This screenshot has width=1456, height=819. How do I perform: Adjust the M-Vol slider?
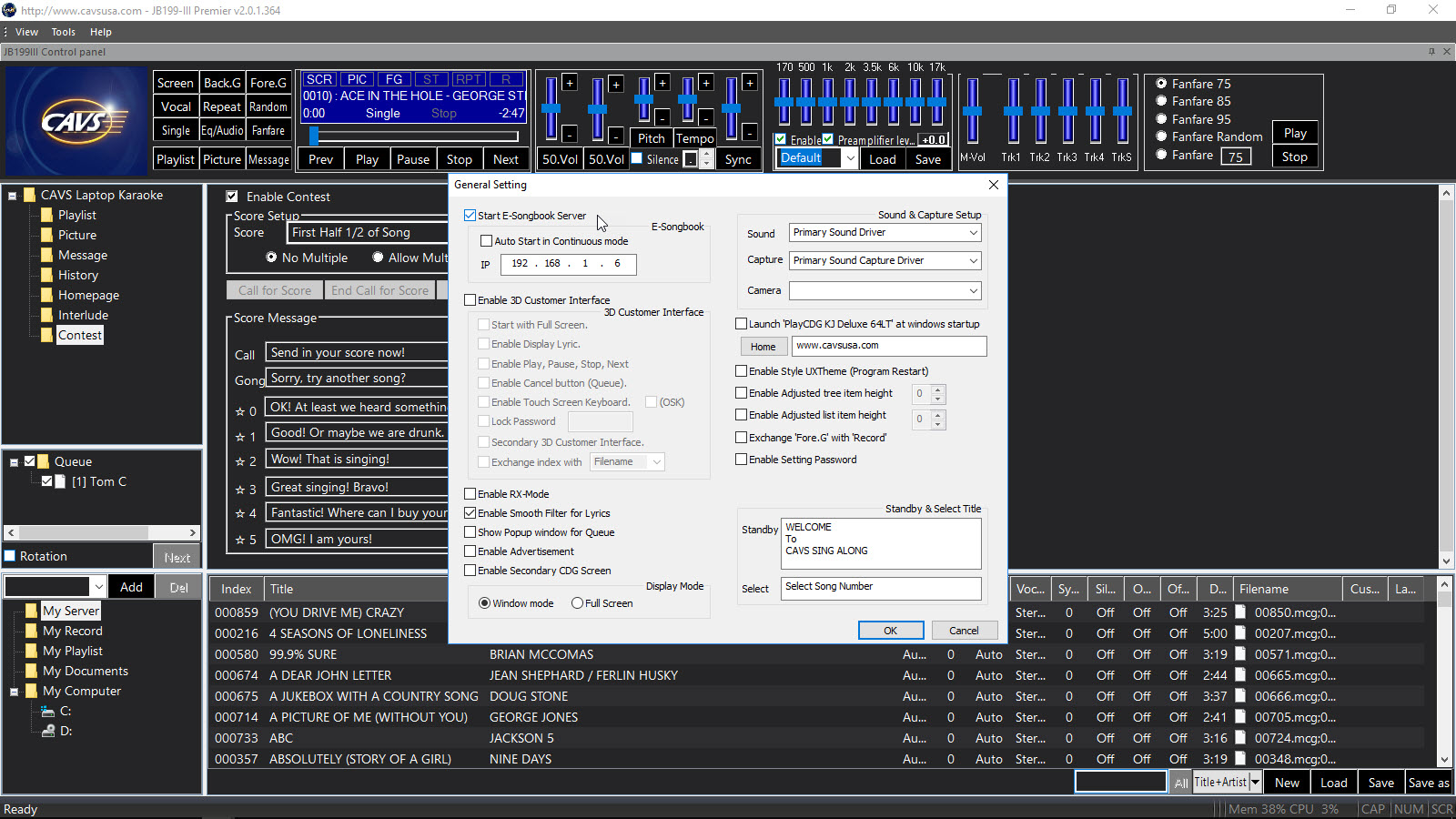click(x=973, y=110)
